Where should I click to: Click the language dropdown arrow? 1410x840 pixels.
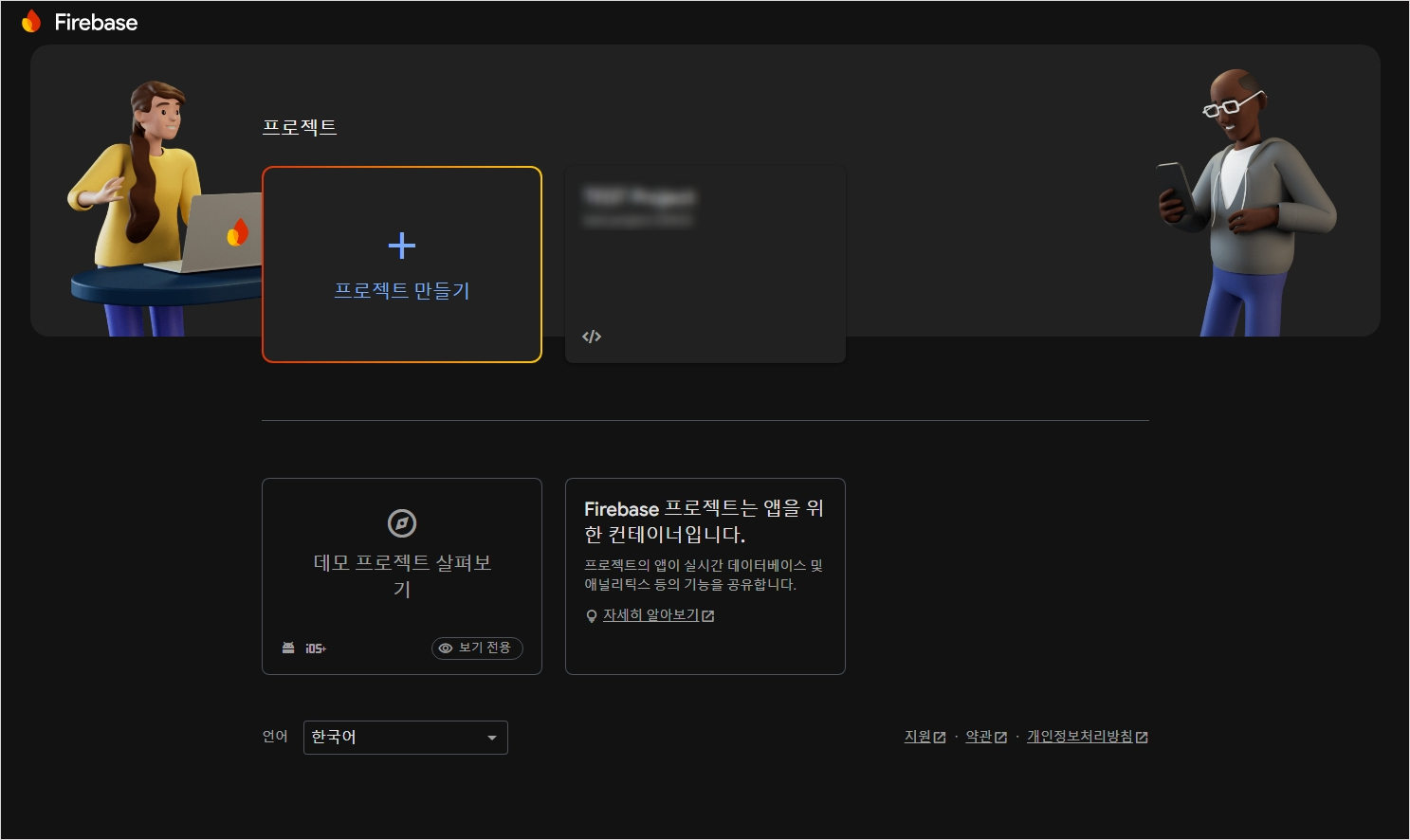click(x=491, y=738)
